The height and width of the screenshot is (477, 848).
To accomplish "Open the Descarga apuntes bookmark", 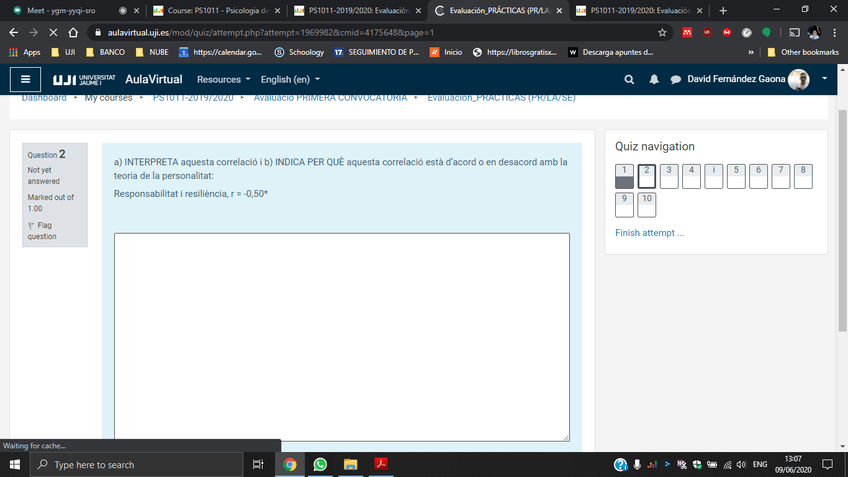I will [x=611, y=52].
